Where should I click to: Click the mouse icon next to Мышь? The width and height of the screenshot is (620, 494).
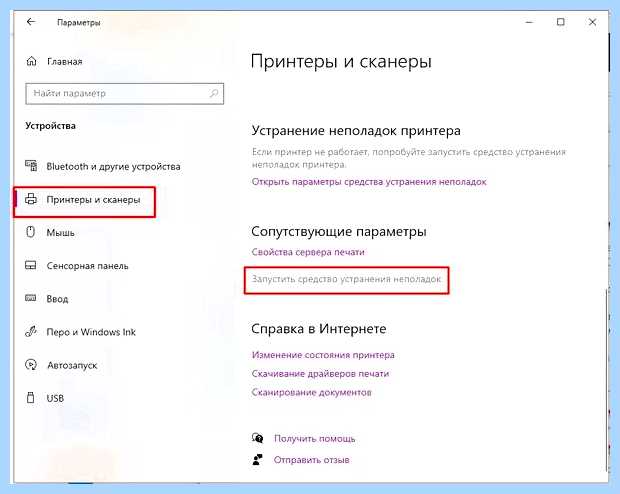click(x=31, y=232)
